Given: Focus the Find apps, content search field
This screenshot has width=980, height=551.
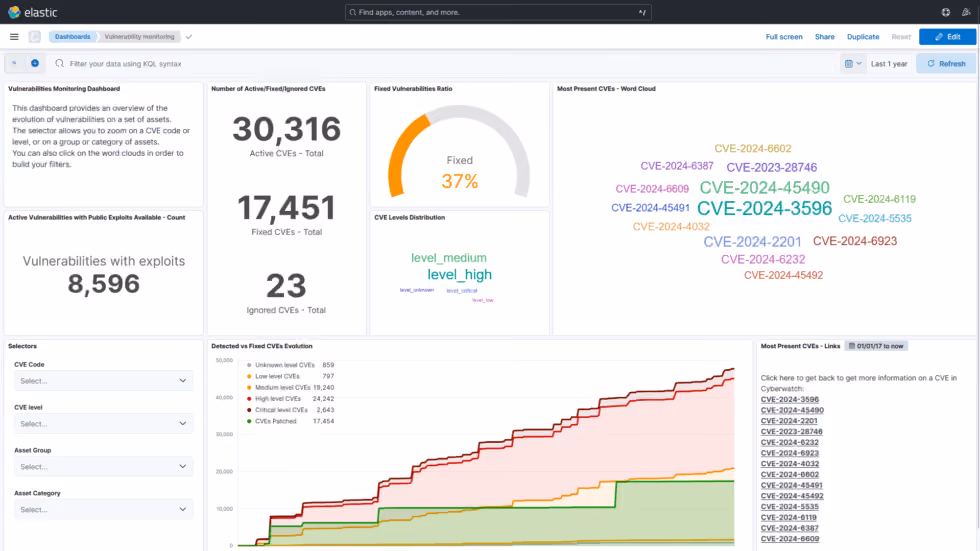Looking at the screenshot, I should [x=498, y=12].
